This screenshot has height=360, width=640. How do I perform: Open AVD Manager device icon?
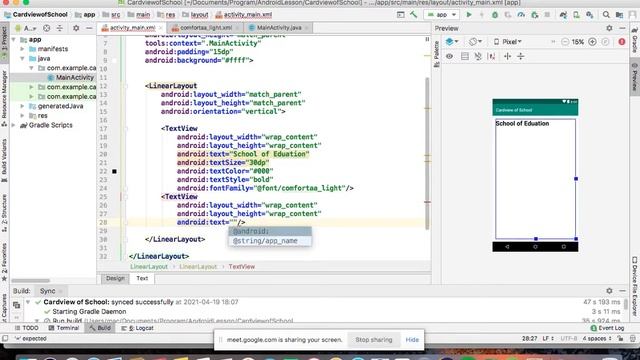576,15
